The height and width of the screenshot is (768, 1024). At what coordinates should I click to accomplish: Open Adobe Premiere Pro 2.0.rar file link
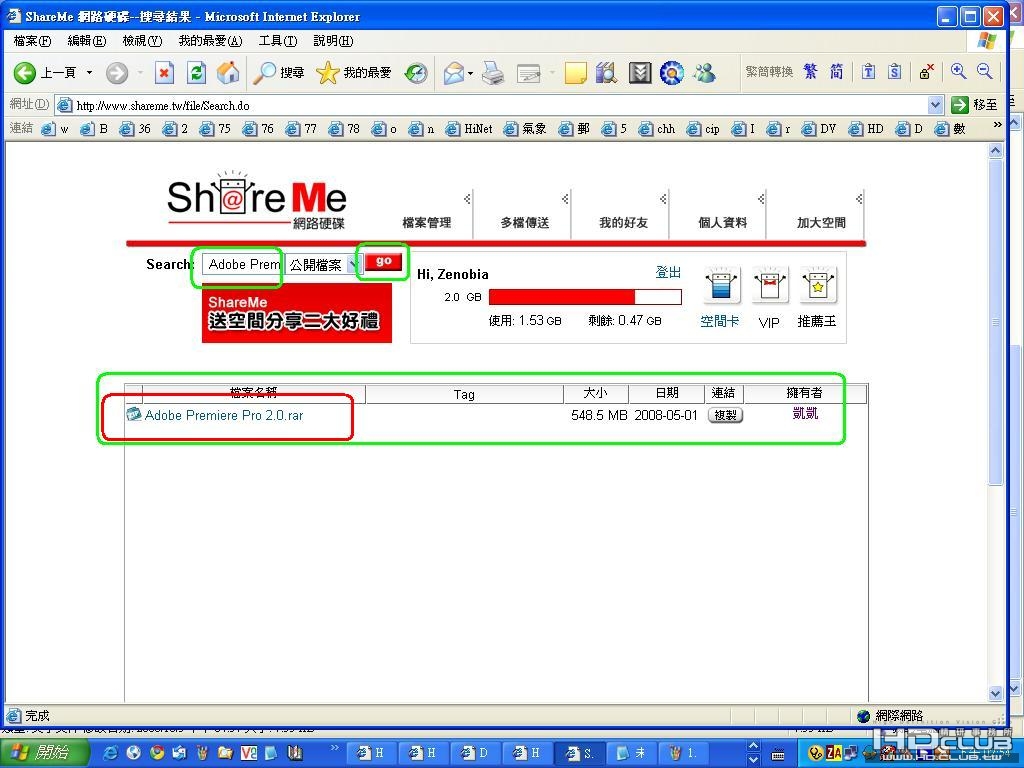[224, 415]
